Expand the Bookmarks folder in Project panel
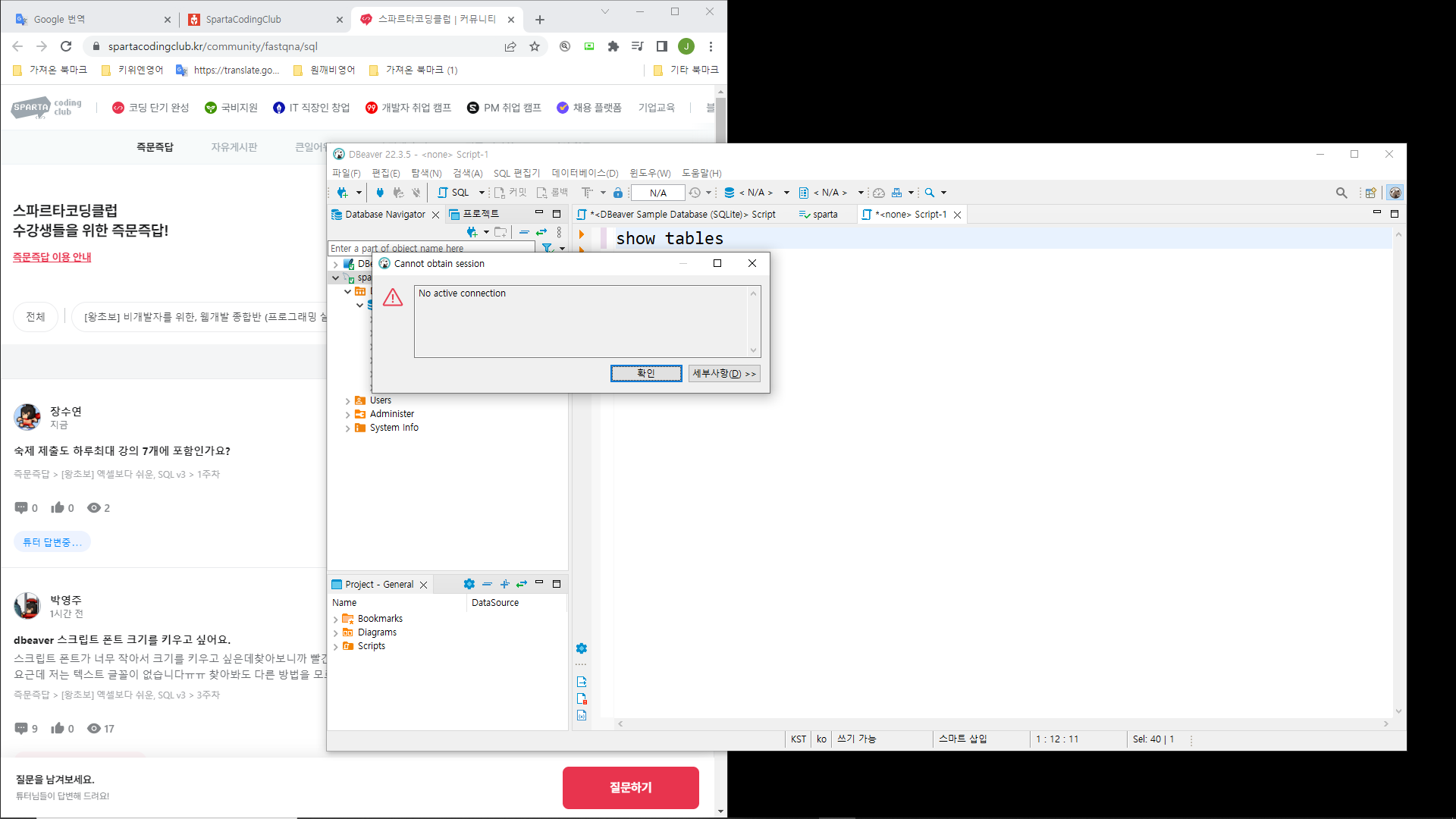The image size is (1456, 819). pos(336,620)
